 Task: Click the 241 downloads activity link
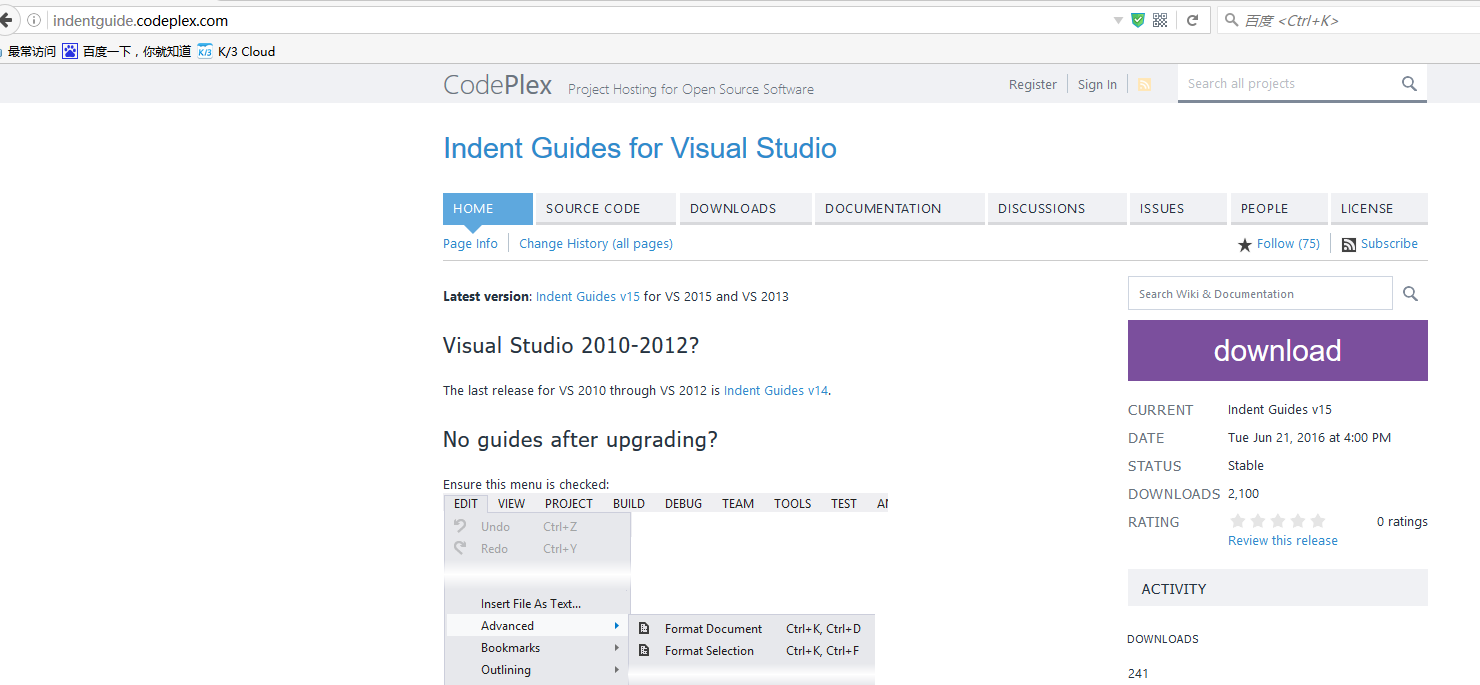[x=1138, y=673]
